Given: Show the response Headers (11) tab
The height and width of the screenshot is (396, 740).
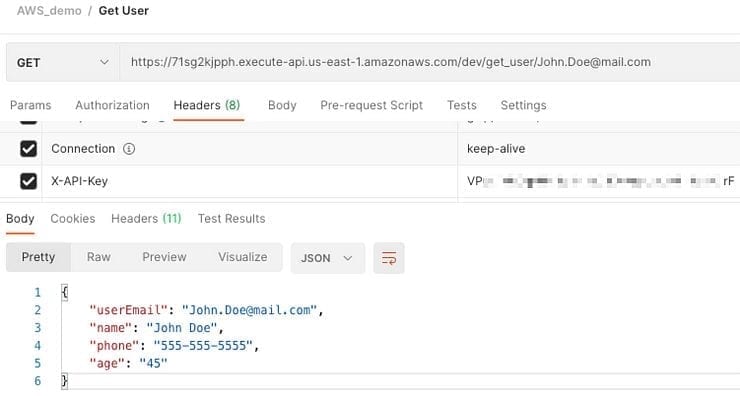Looking at the screenshot, I should click(x=146, y=219).
